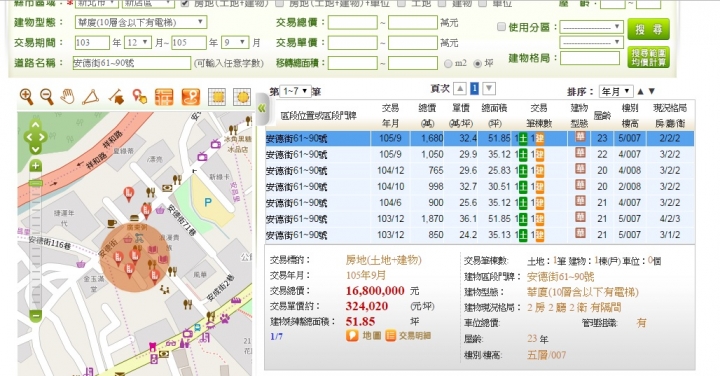Viewport: 720px width, 376px height.
Task: Click the orange highlighted circle on map
Action: click(135, 258)
